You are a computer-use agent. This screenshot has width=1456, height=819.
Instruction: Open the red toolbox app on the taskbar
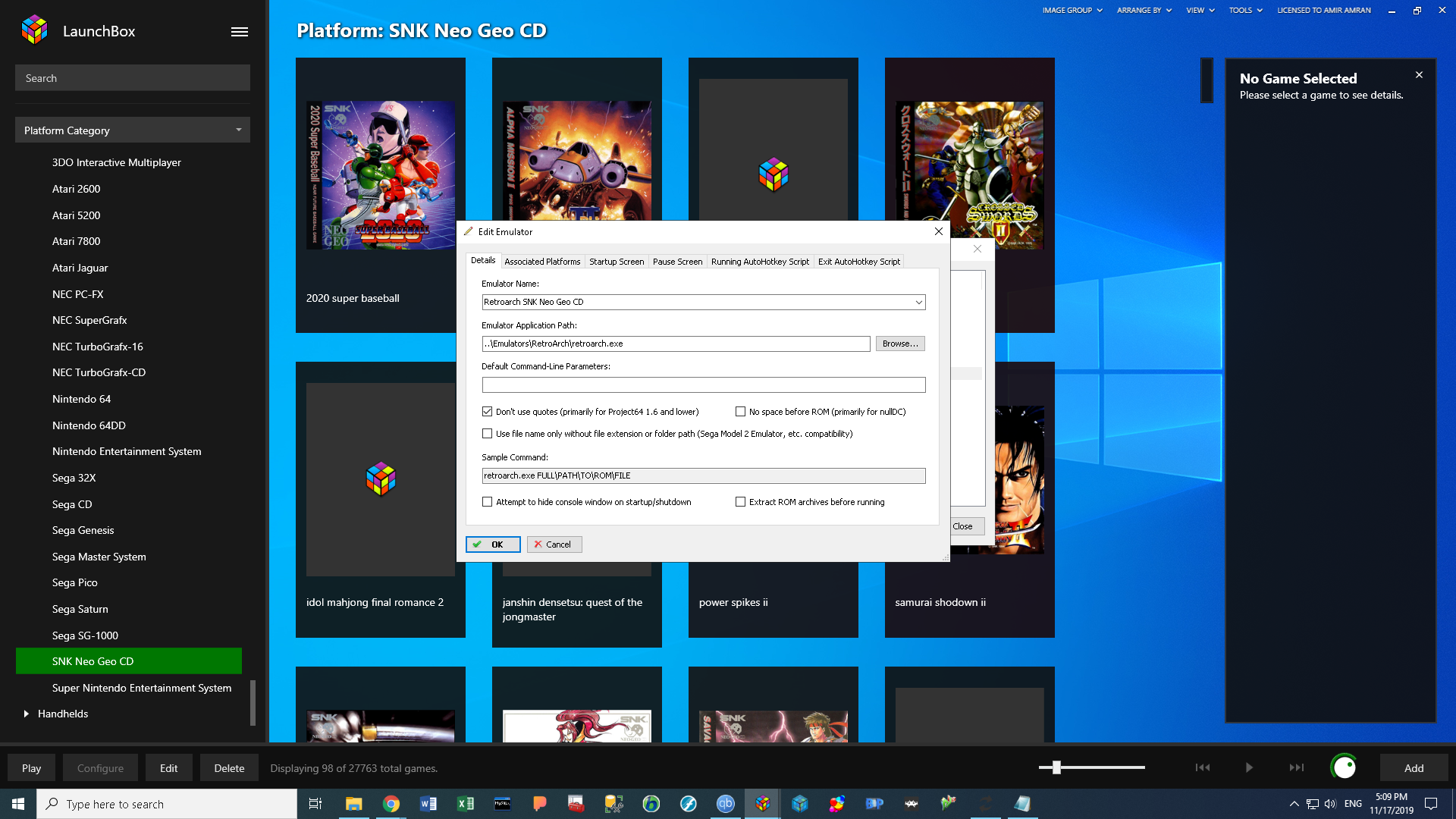(x=576, y=804)
